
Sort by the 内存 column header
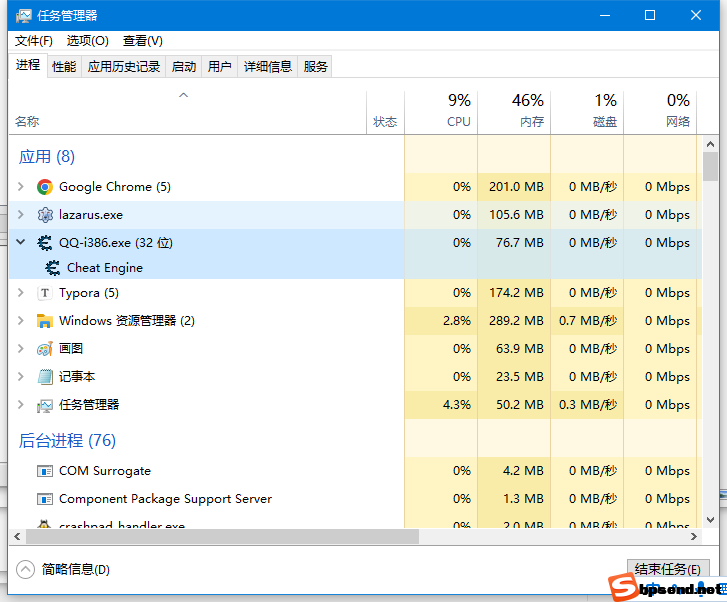(514, 113)
